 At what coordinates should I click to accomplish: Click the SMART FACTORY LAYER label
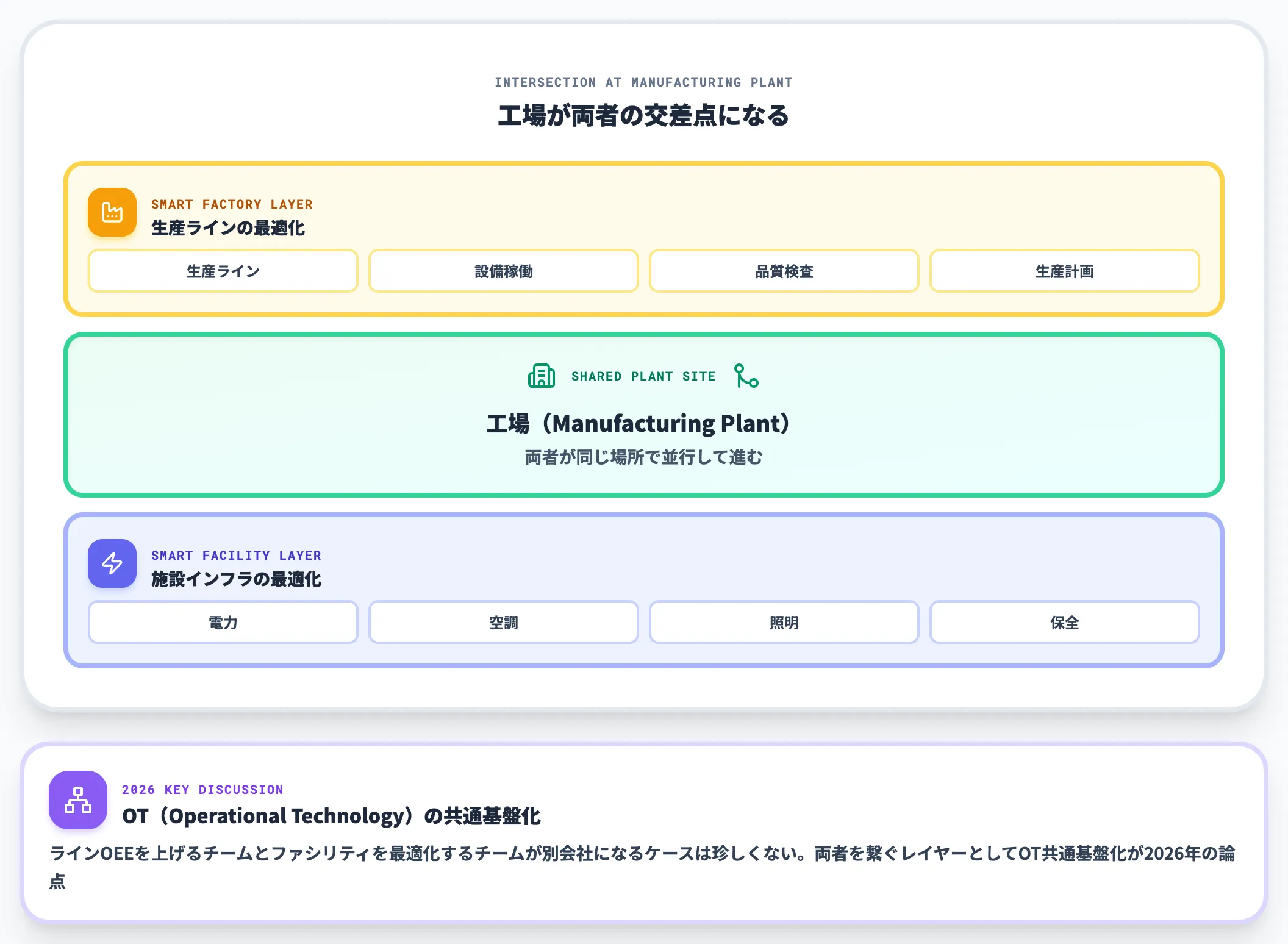(x=232, y=204)
